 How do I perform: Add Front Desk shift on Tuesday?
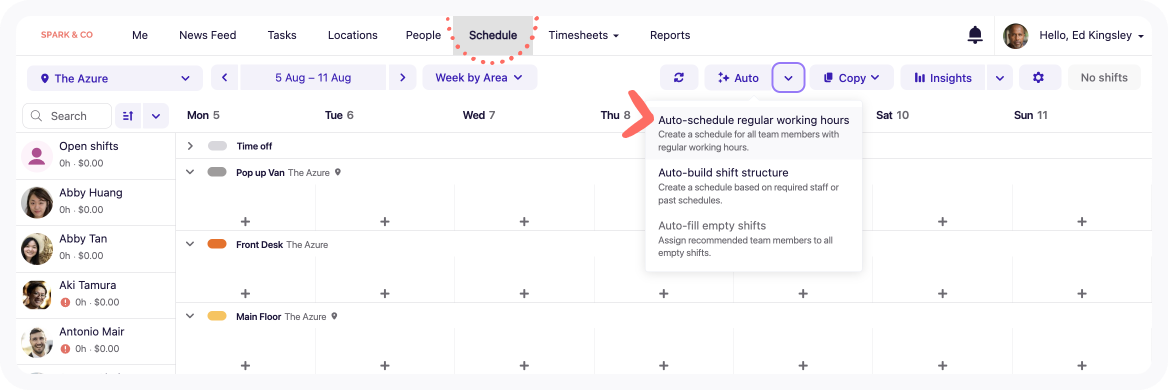coord(384,293)
